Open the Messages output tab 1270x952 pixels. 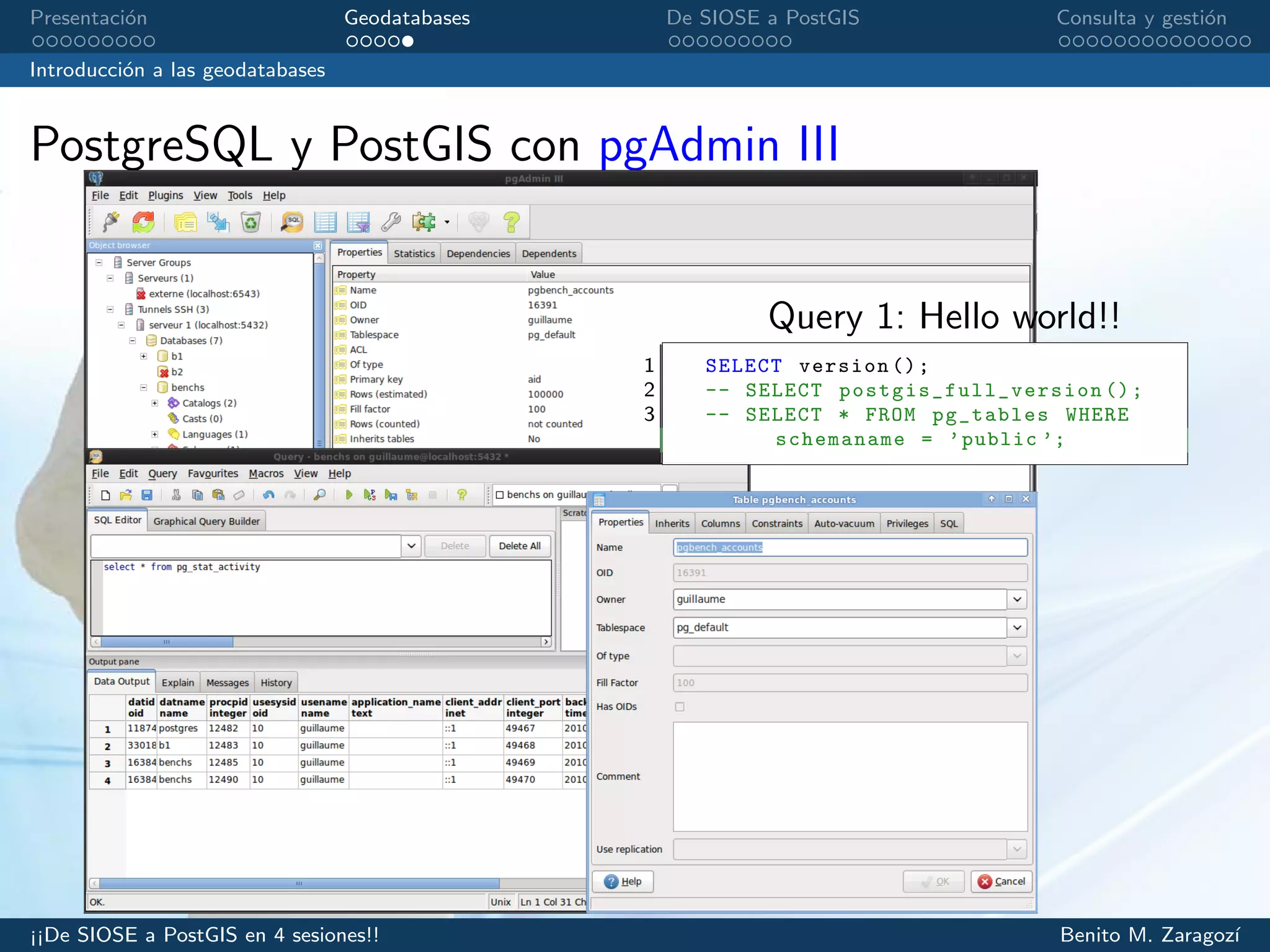pyautogui.click(x=228, y=682)
